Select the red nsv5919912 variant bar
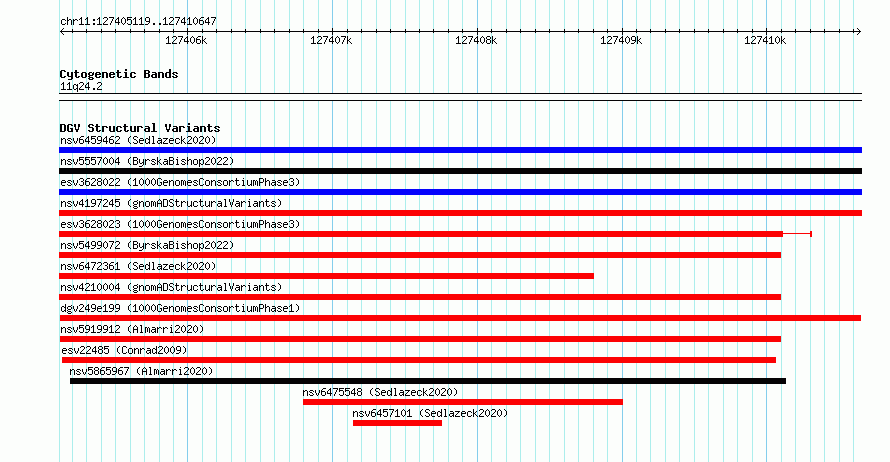Screen dimensions: 890x462 (420, 339)
